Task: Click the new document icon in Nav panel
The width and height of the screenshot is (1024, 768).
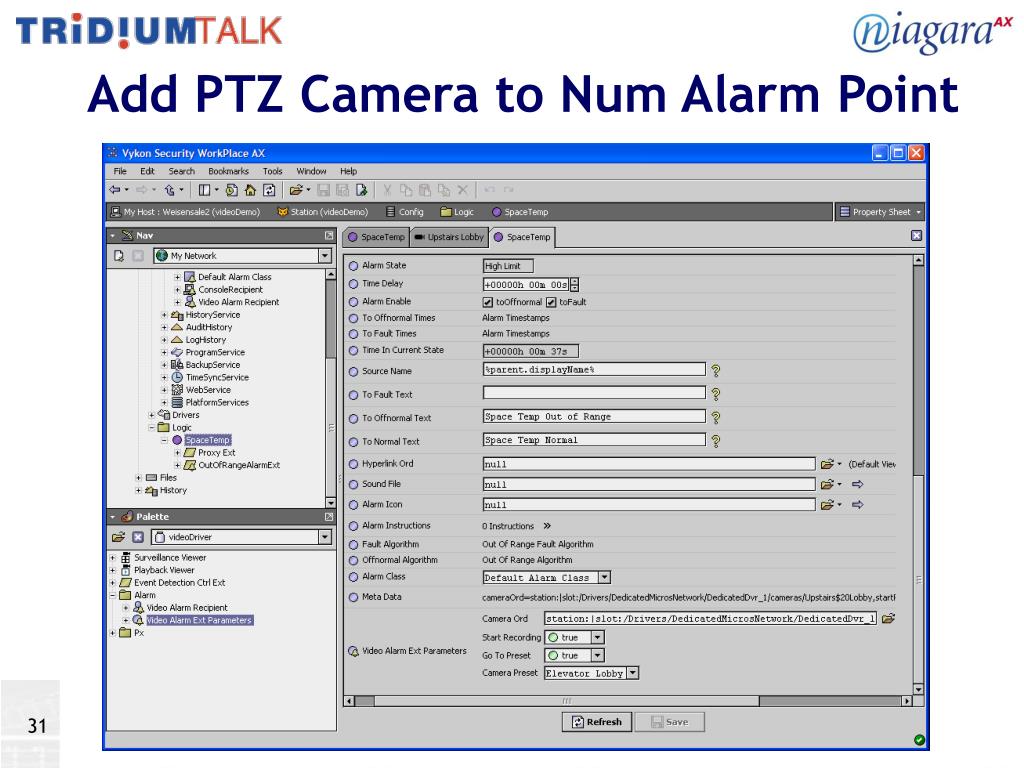Action: (x=118, y=256)
